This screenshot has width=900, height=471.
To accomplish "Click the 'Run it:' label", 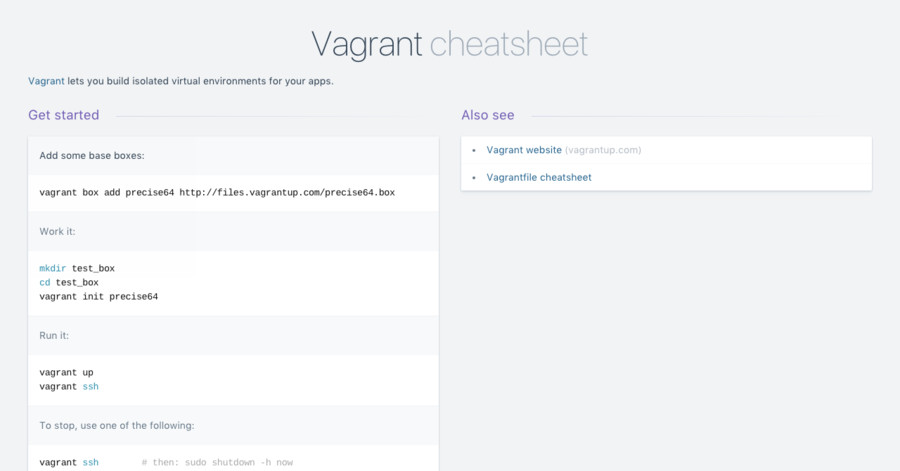I will coord(54,336).
